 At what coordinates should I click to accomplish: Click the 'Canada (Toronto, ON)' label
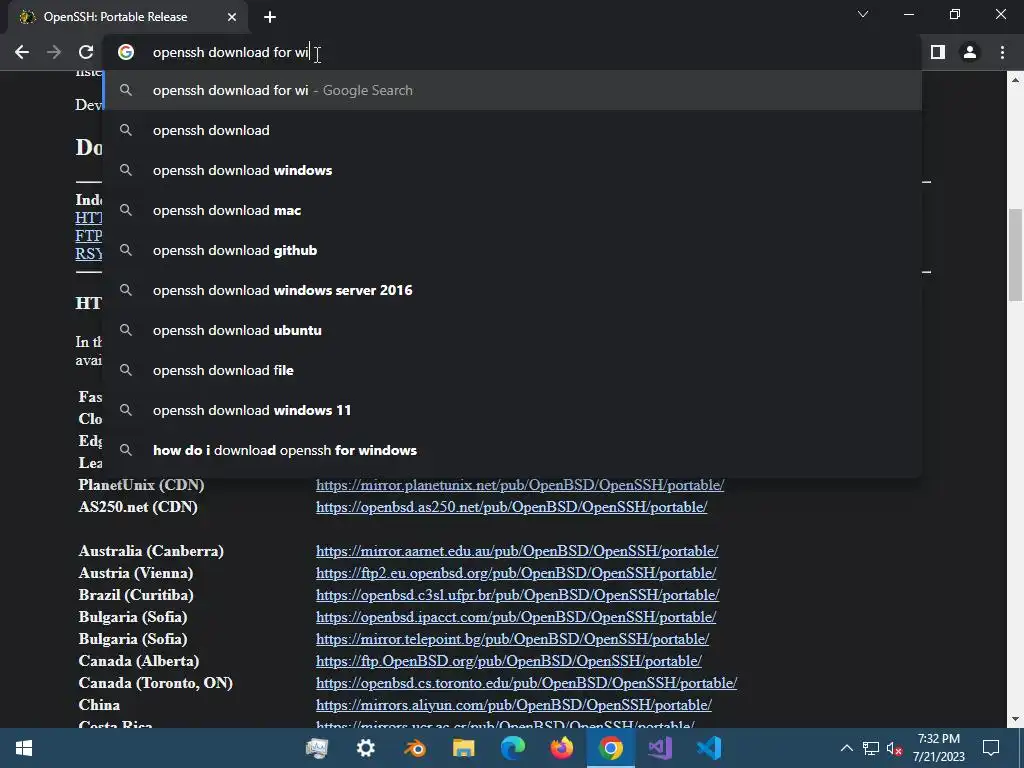155,683
